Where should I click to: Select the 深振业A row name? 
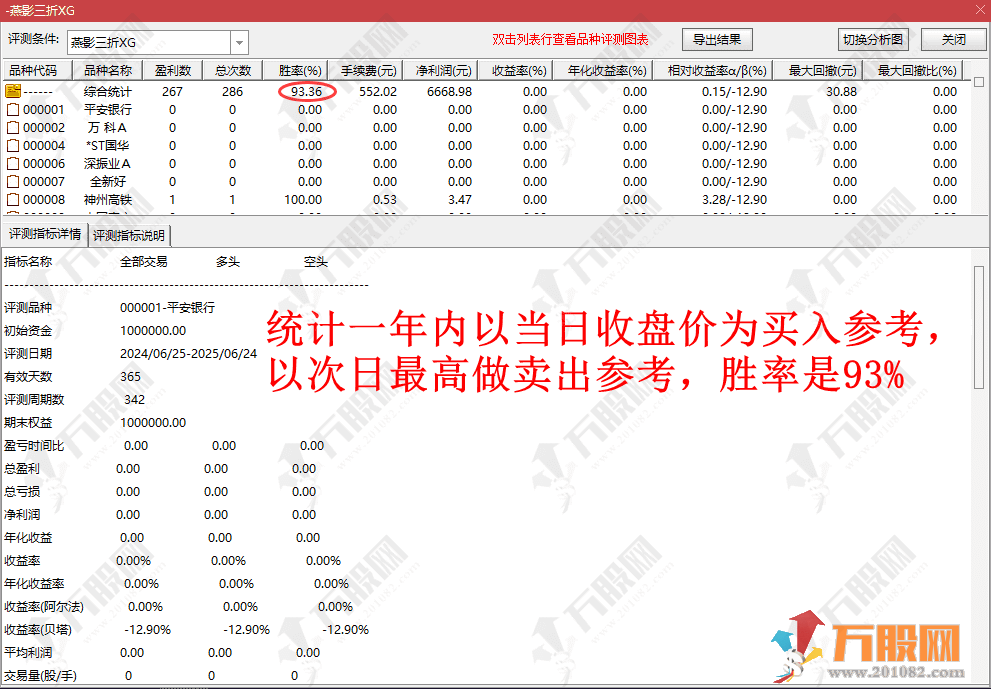(107, 164)
